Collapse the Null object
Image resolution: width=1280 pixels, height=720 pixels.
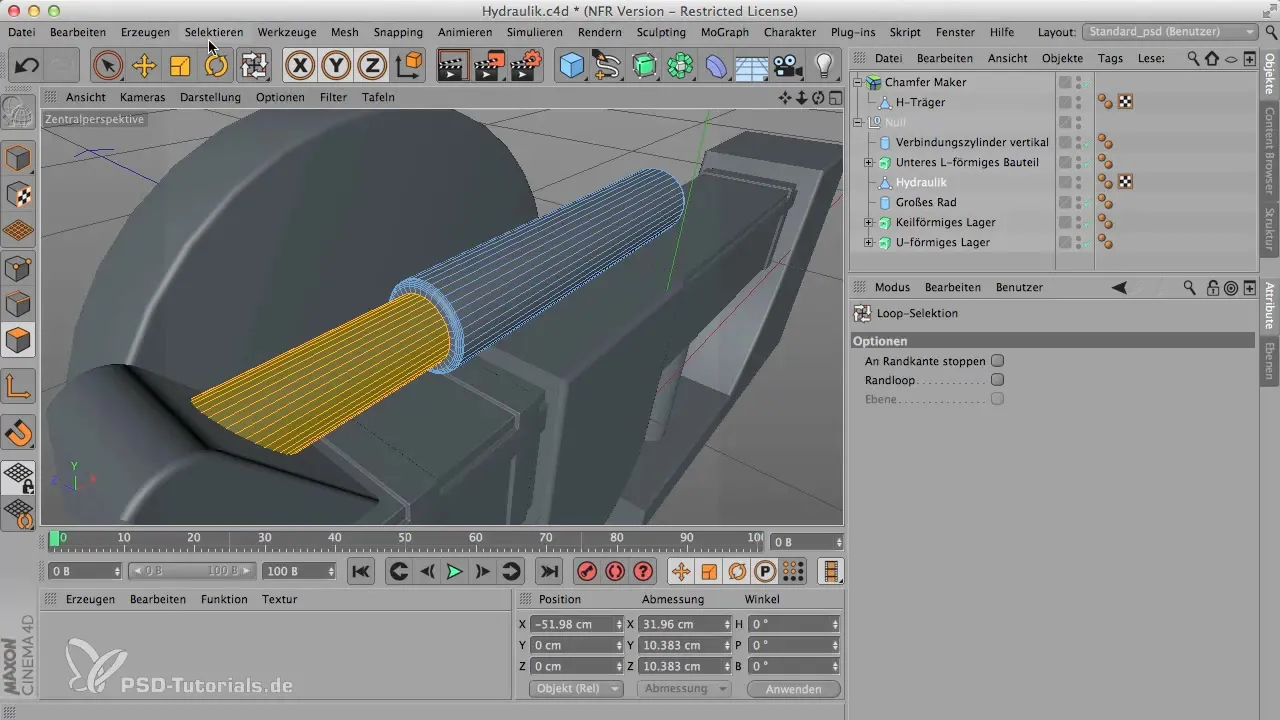pyautogui.click(x=858, y=122)
